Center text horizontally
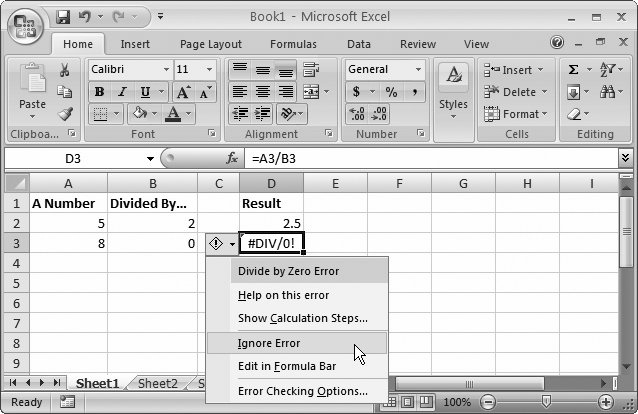Viewport: 638px width, 414px height. pyautogui.click(x=263, y=92)
